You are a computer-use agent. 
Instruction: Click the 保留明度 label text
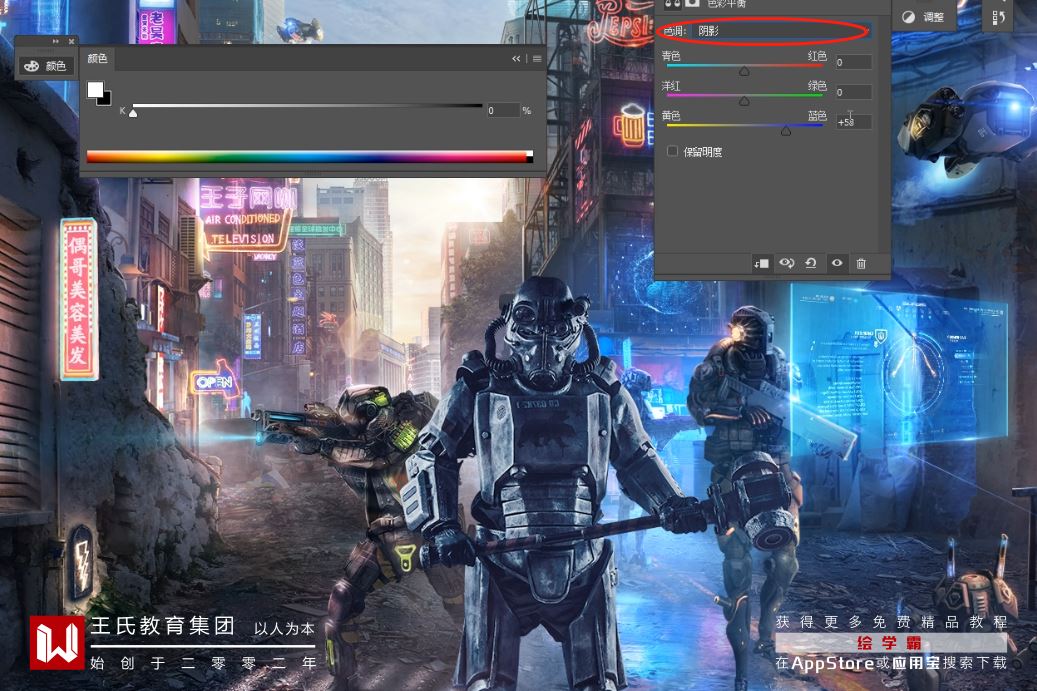pos(703,151)
